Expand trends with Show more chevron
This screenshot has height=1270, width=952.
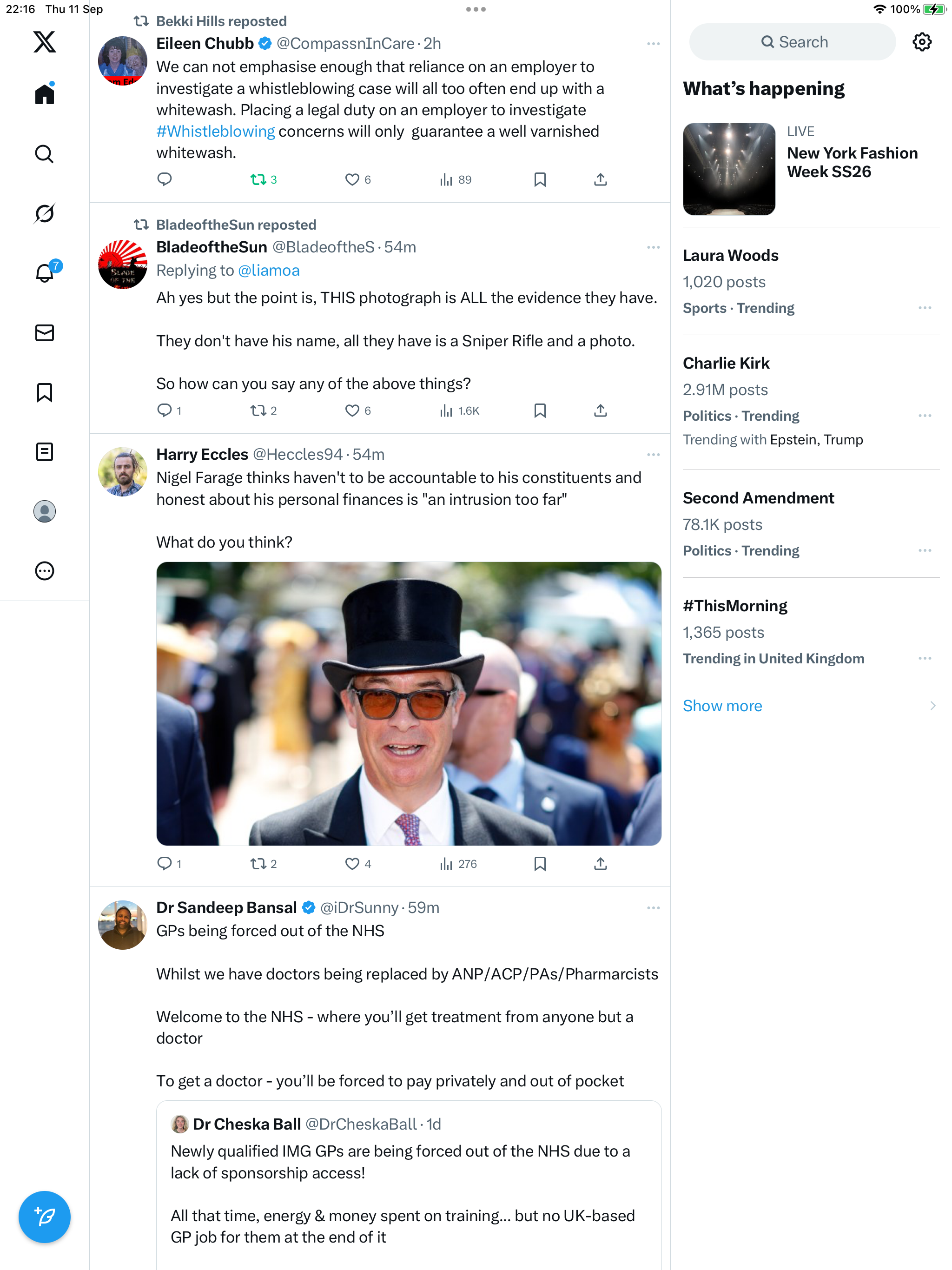click(x=932, y=706)
